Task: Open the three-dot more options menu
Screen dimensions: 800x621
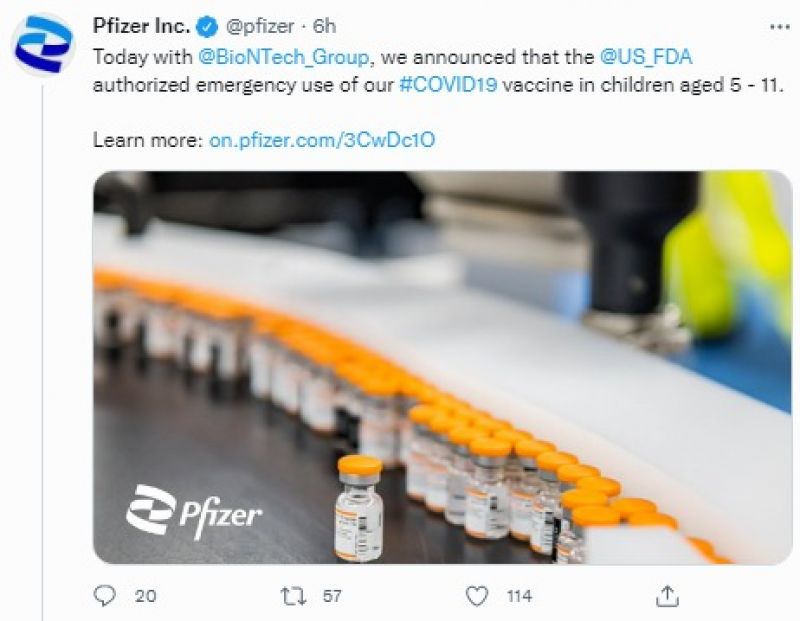Action: point(780,27)
